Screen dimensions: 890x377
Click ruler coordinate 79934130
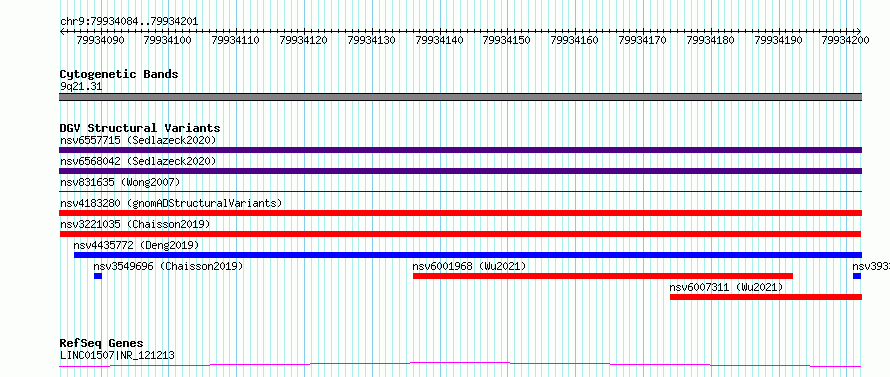[371, 40]
